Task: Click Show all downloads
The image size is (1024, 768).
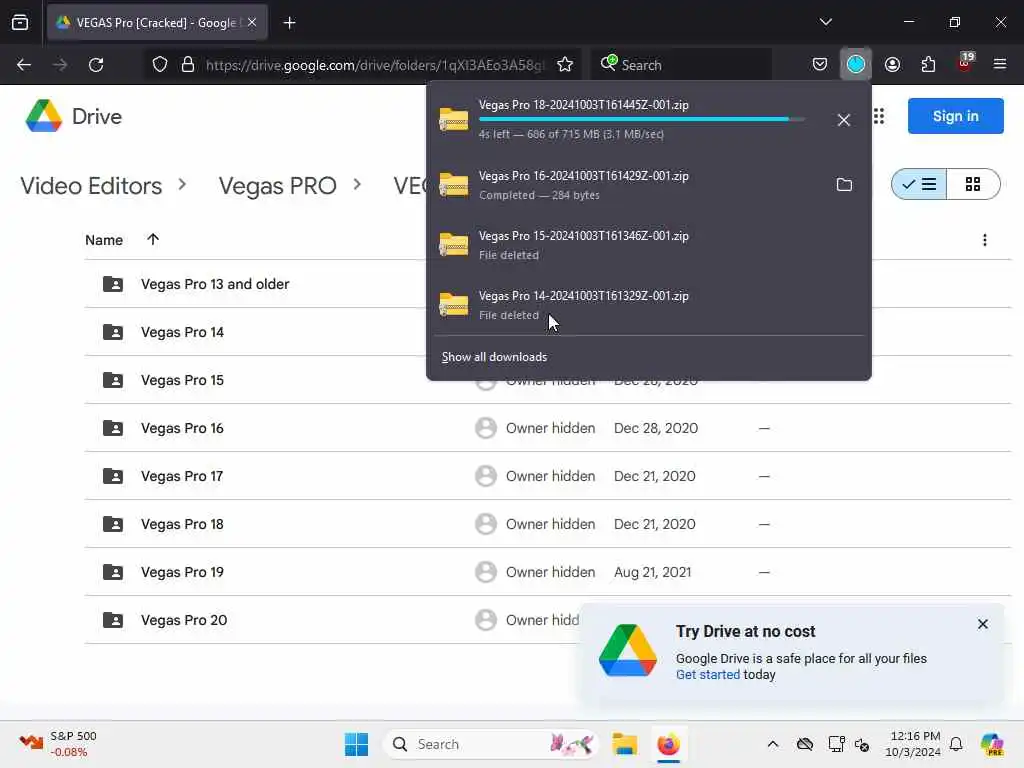Action: pyautogui.click(x=494, y=357)
